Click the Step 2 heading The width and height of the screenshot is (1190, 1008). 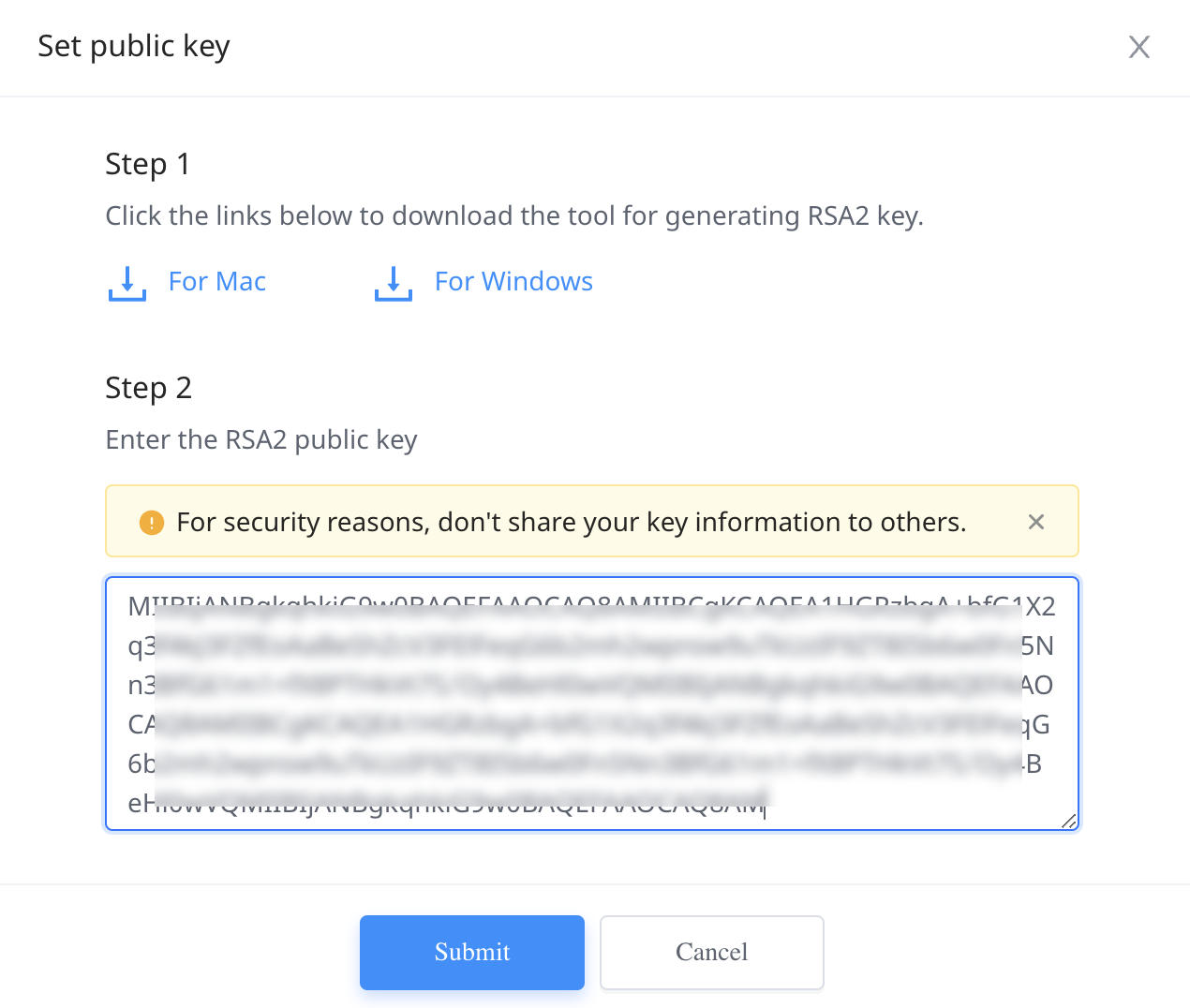[149, 388]
